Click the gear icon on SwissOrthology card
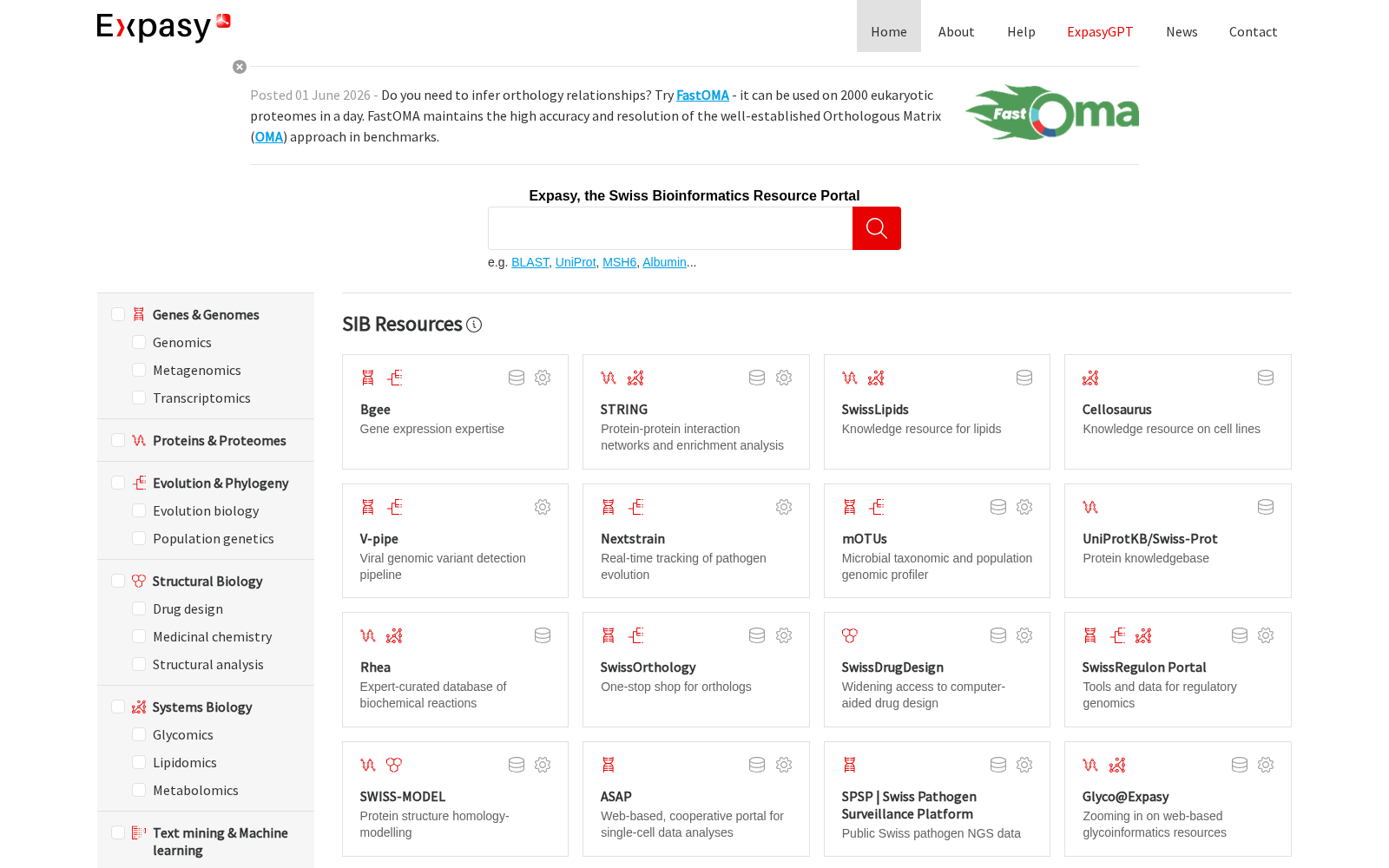This screenshot has height=868, width=1389. click(784, 635)
